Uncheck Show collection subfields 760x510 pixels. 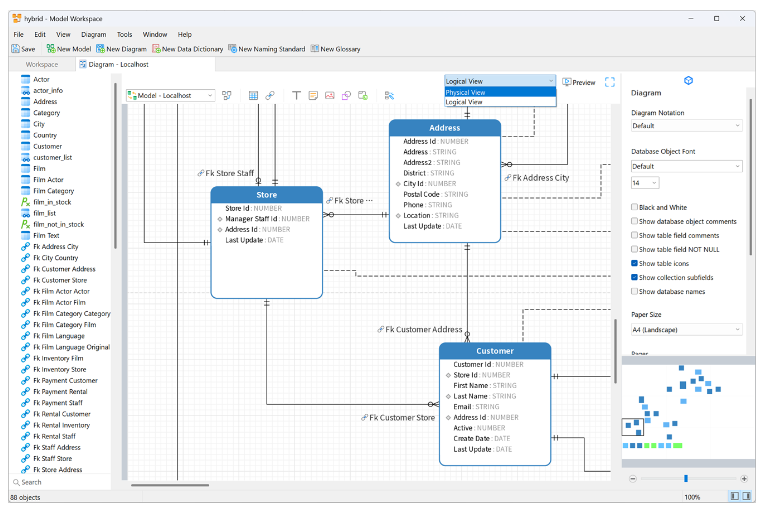click(634, 277)
